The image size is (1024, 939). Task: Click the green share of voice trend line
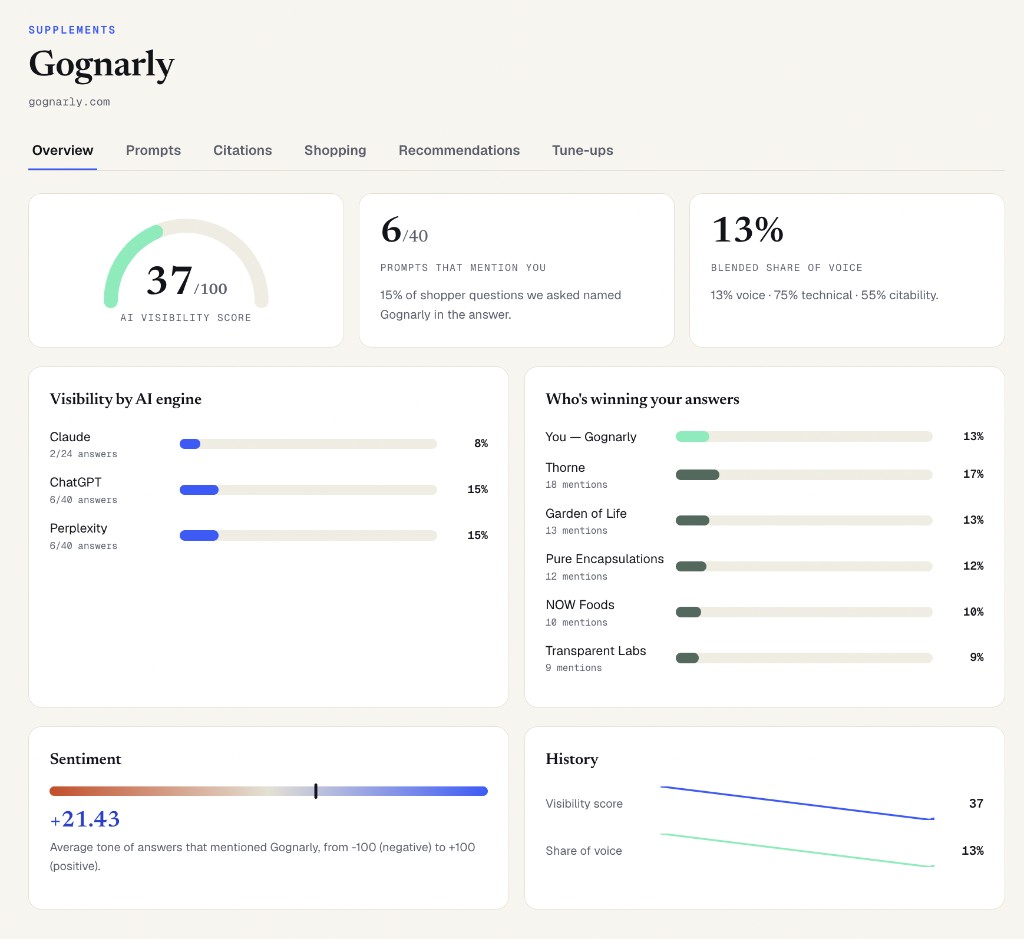click(x=797, y=850)
